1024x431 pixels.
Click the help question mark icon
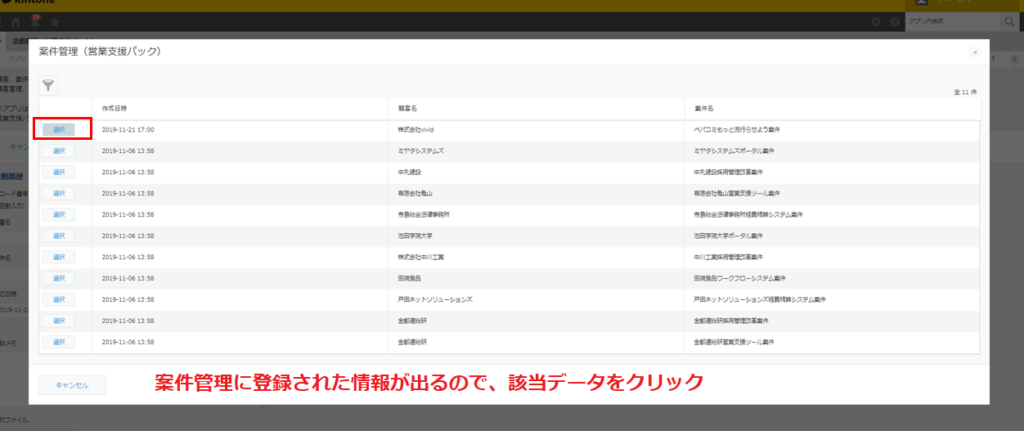[893, 22]
